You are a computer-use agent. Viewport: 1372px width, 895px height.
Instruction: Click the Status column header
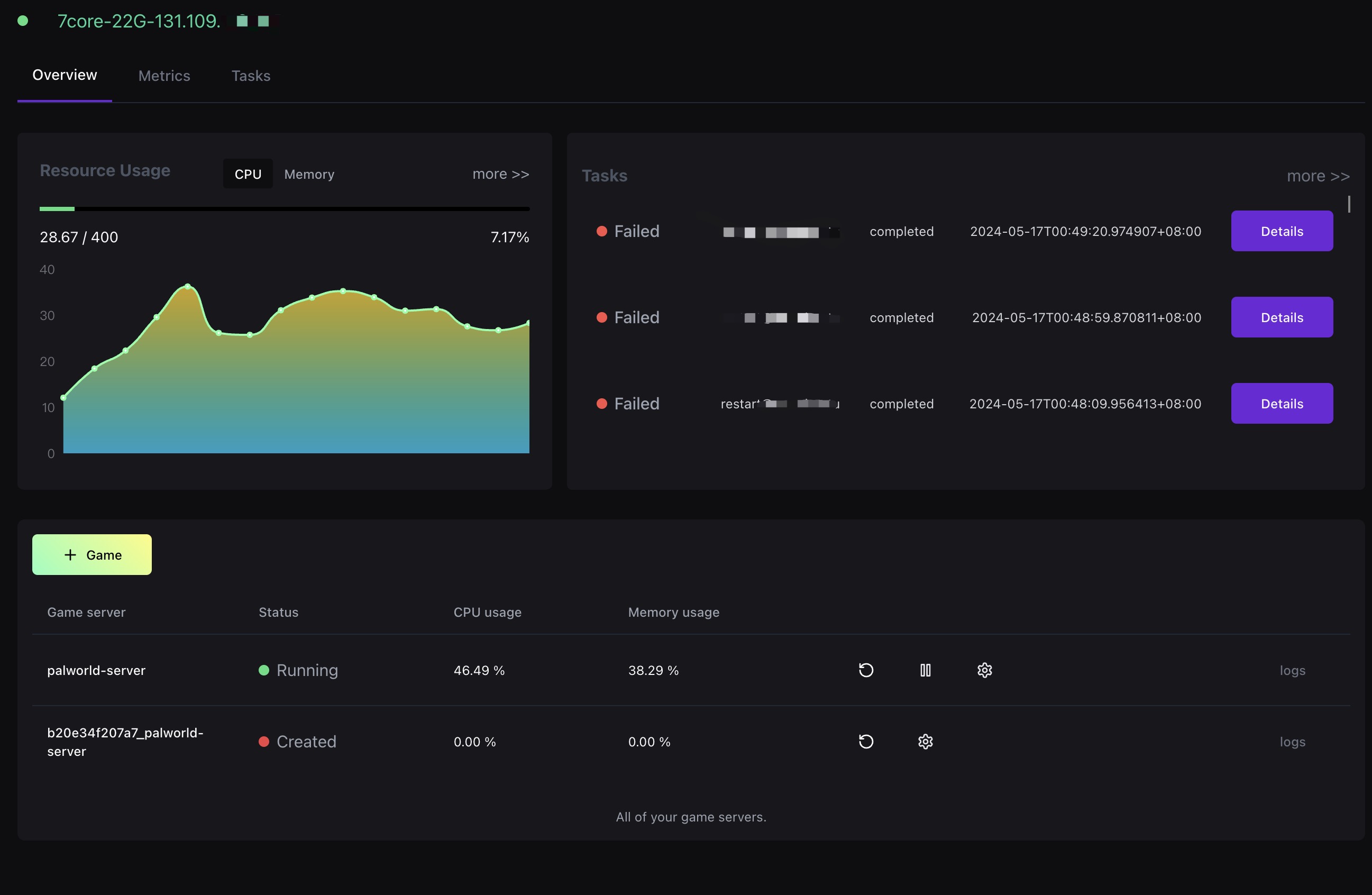pyautogui.click(x=278, y=613)
